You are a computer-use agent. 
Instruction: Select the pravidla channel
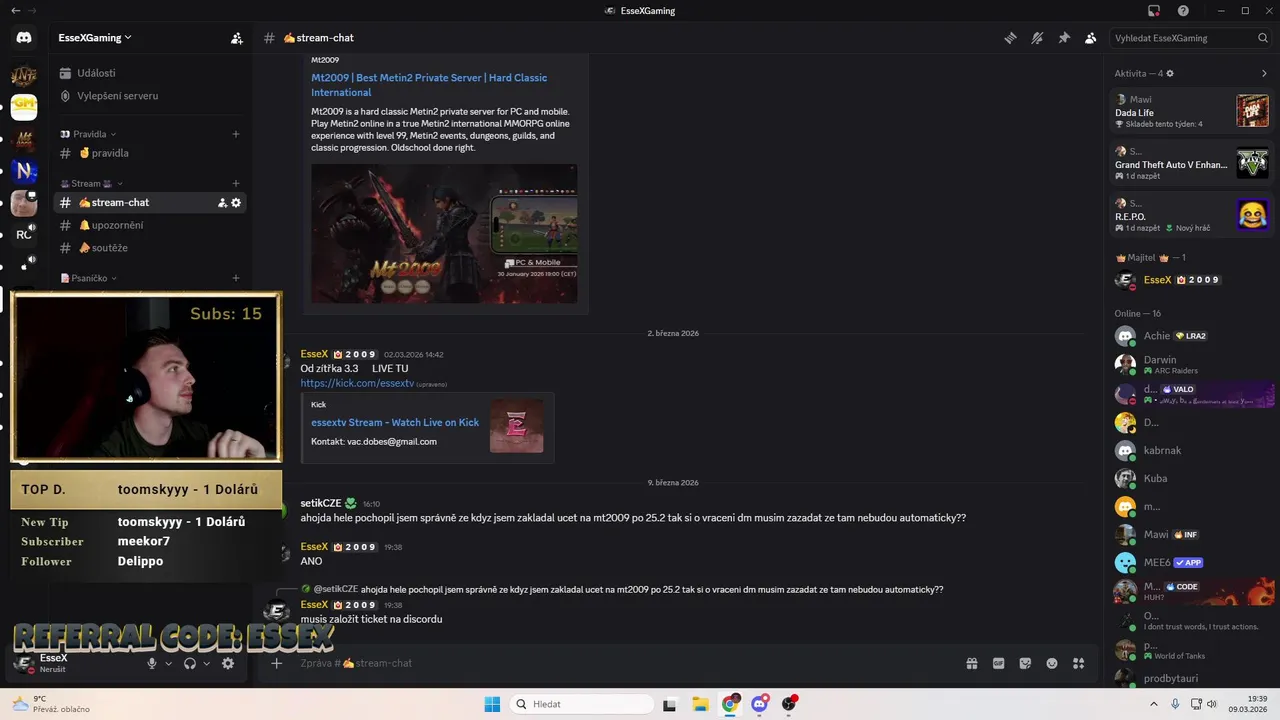click(150, 153)
